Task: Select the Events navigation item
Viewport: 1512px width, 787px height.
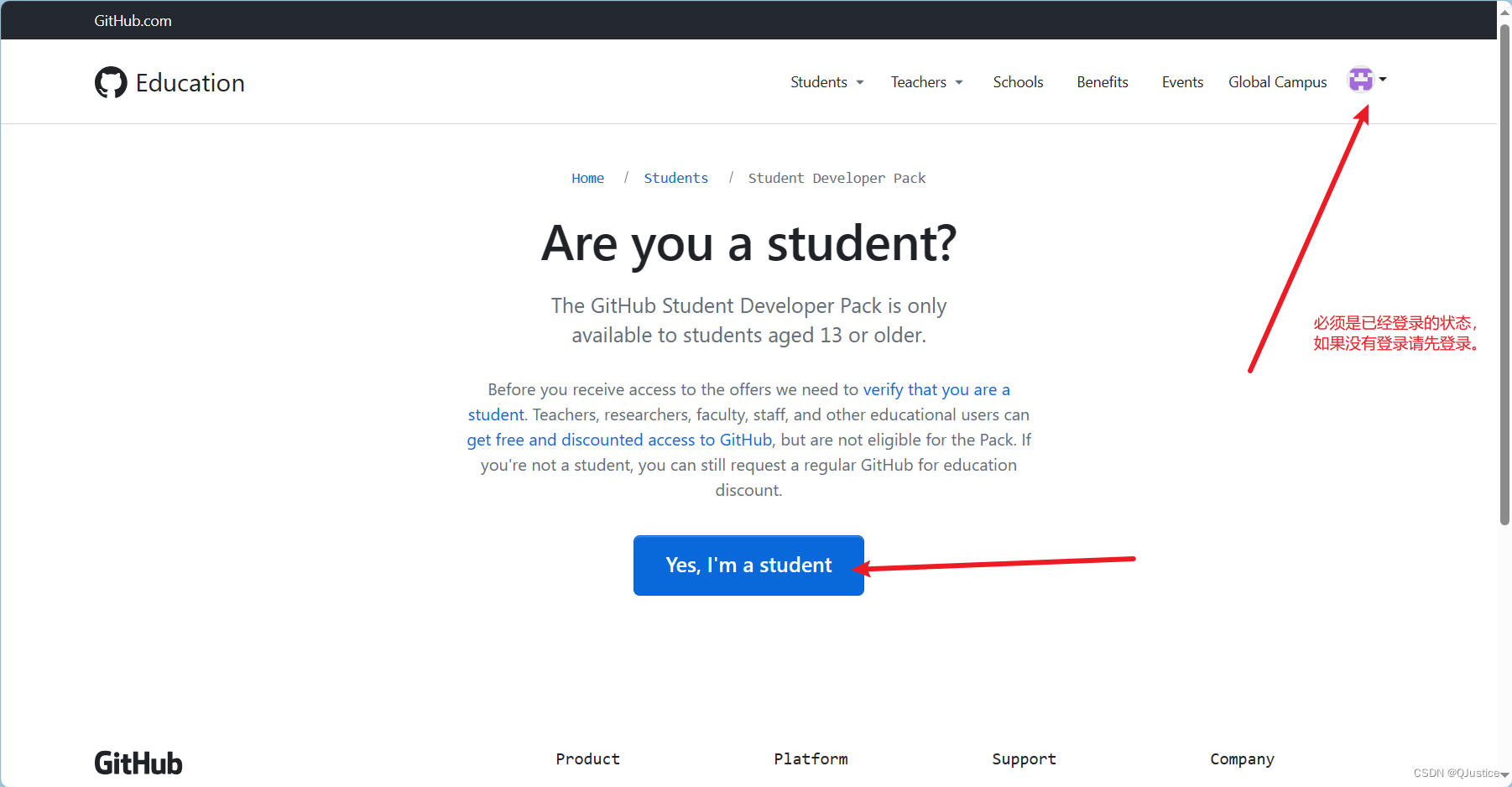Action: point(1182,82)
